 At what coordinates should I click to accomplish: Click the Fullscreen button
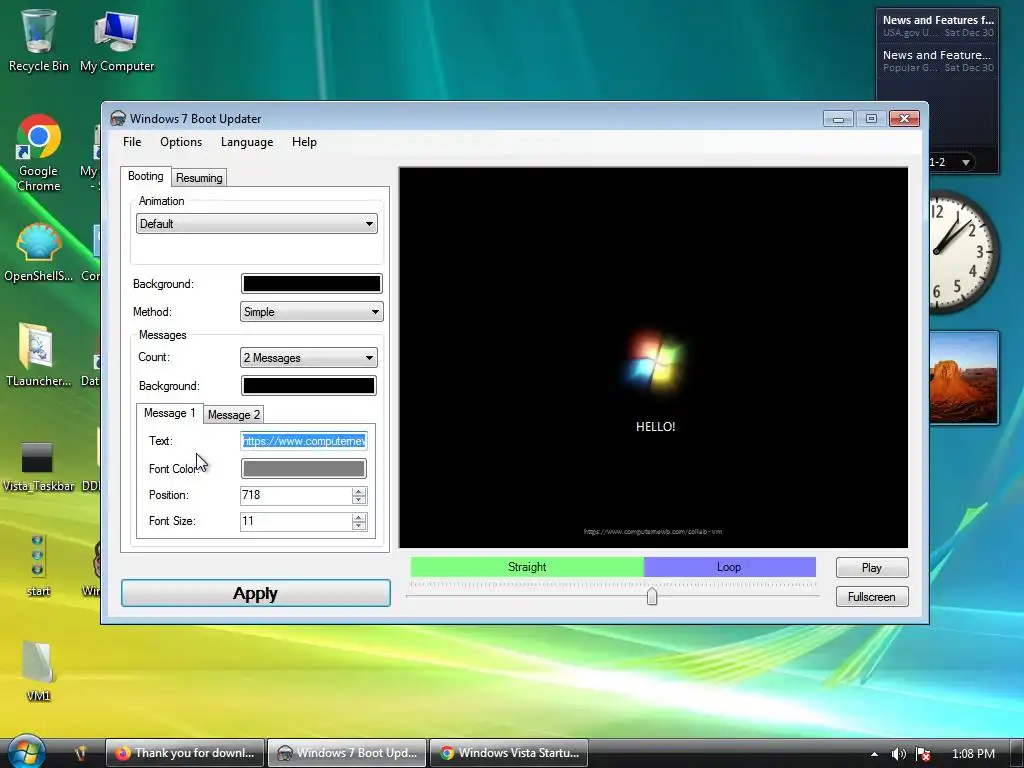[872, 596]
